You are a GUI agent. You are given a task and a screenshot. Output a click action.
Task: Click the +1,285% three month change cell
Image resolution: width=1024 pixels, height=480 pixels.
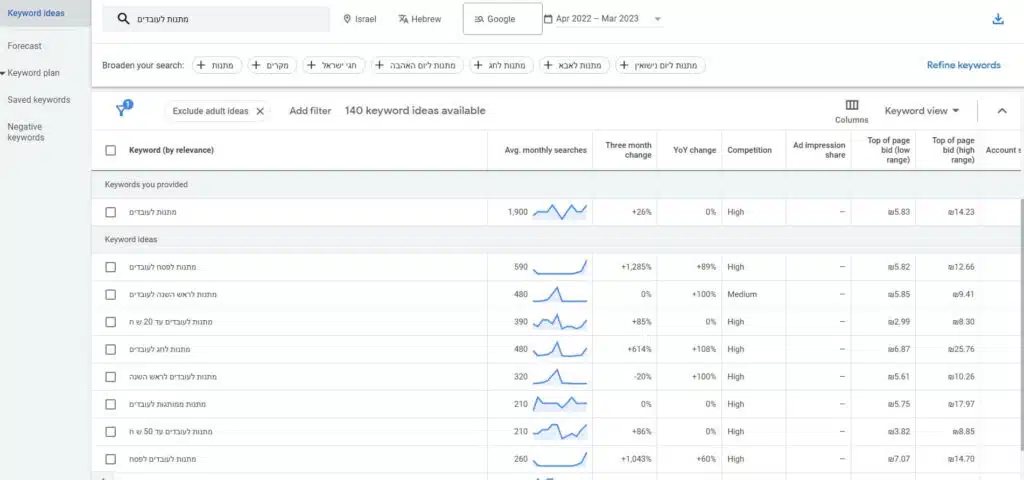[636, 267]
